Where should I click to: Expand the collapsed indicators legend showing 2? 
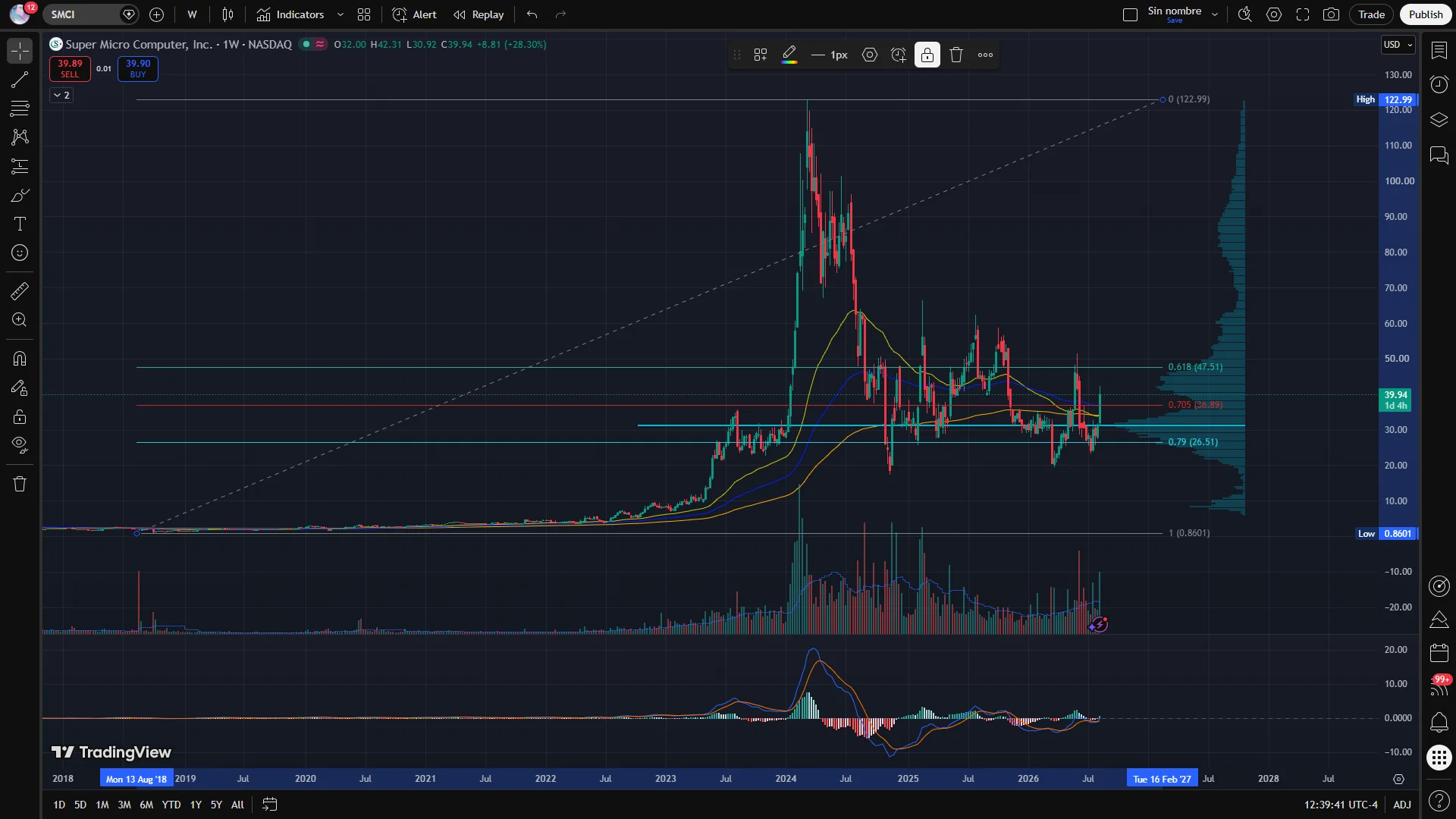pos(61,96)
